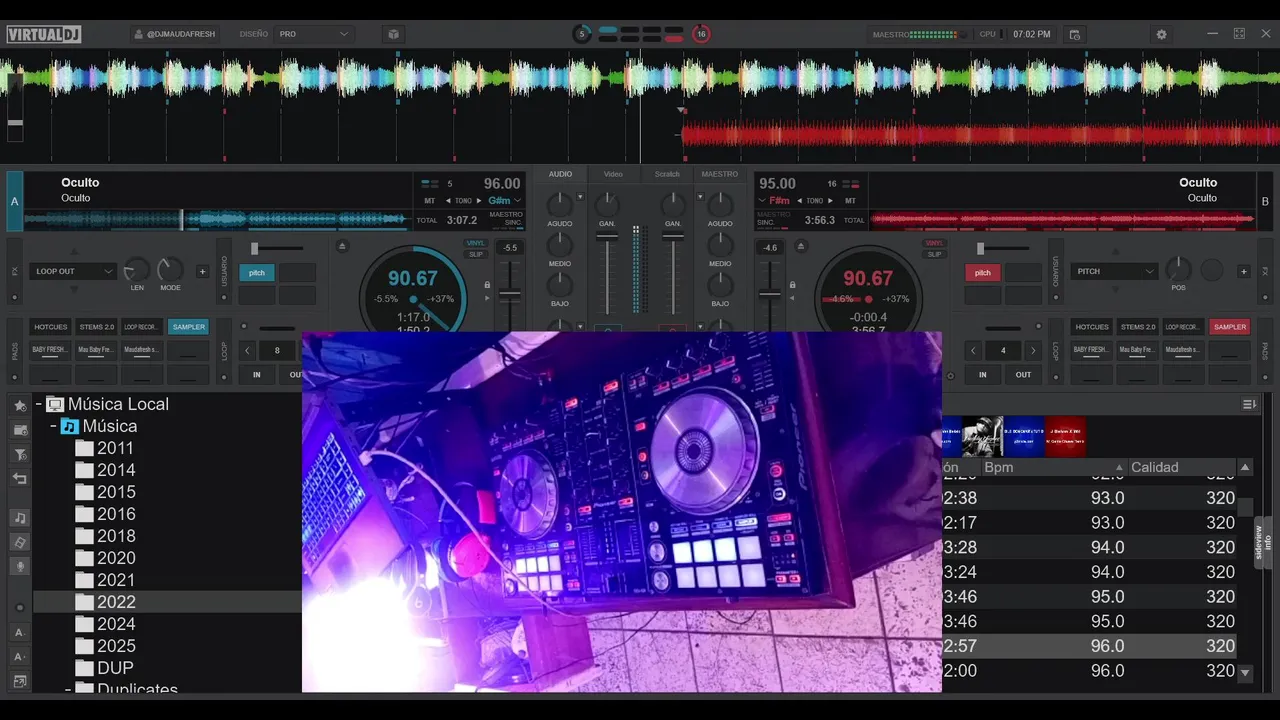Open deck A key G#m dropdown
The height and width of the screenshot is (720, 1280).
[x=506, y=200]
